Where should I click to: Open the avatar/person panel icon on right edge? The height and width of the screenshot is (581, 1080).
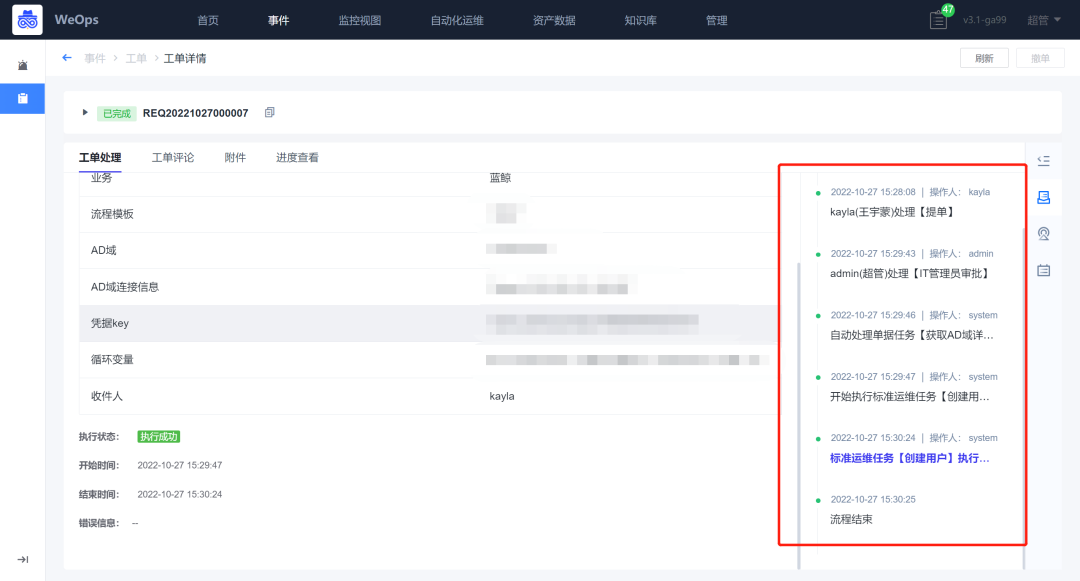pos(1043,233)
